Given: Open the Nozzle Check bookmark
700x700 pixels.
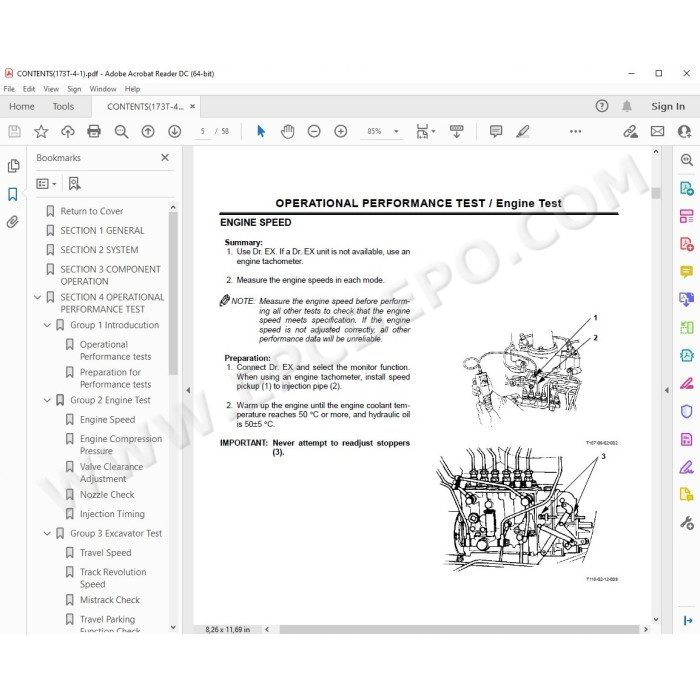Looking at the screenshot, I should pos(107,495).
